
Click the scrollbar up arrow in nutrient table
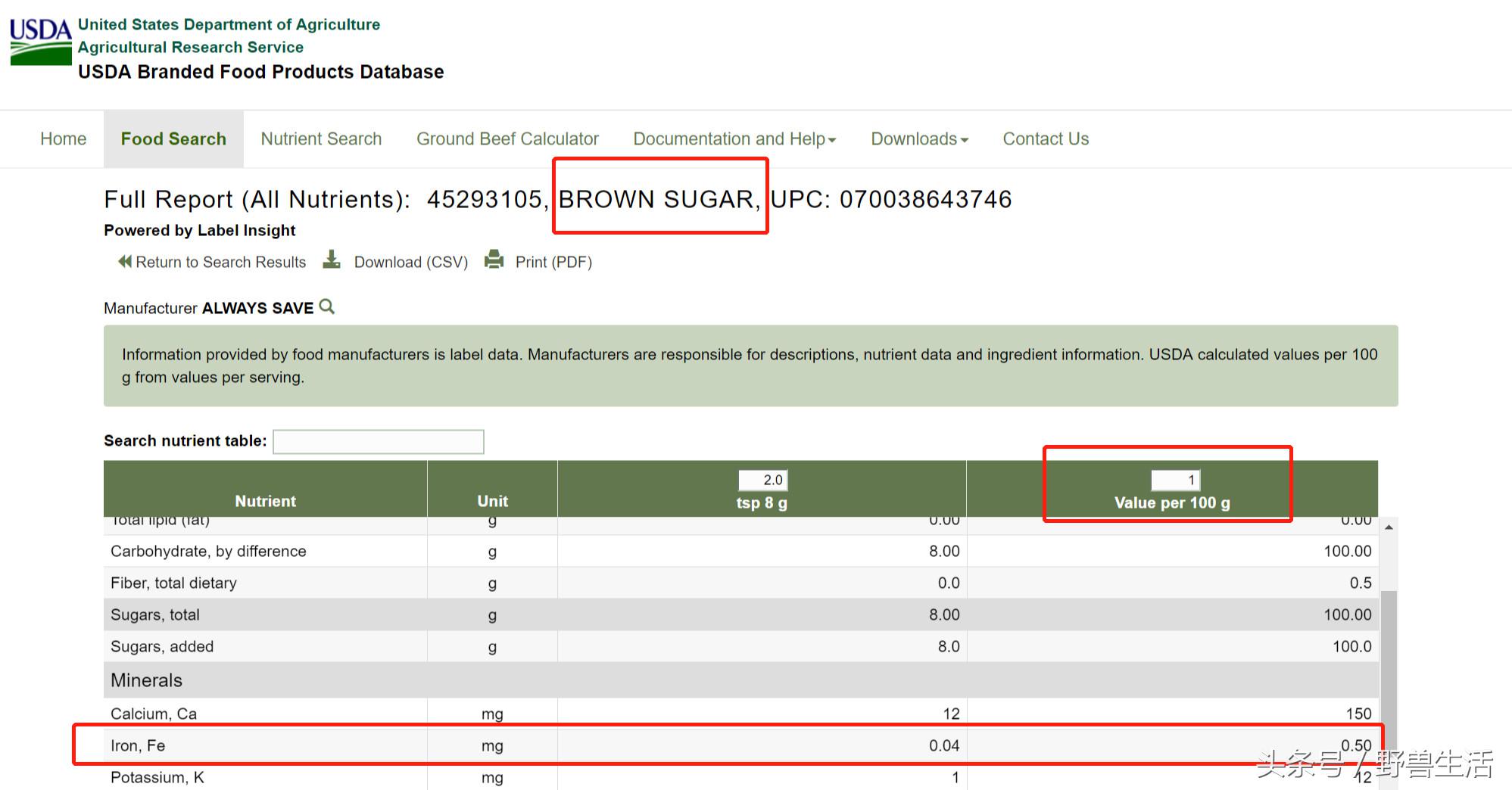coord(1389,527)
